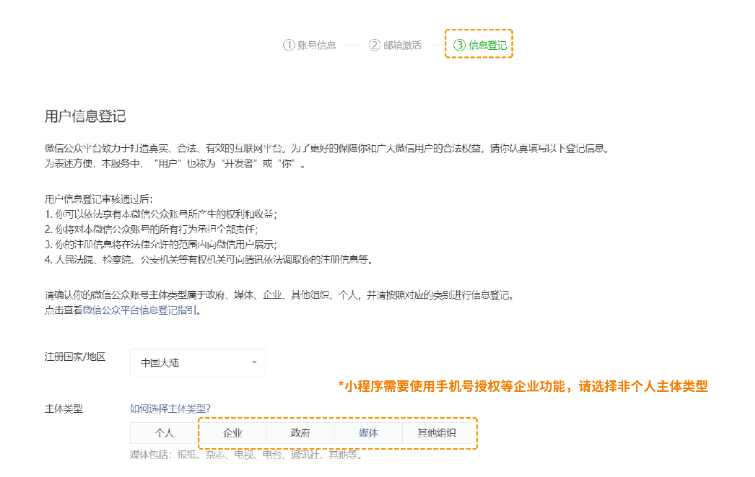Image resolution: width=755 pixels, height=477 pixels.
Task: Choose the 企业 subject type
Action: (232, 433)
